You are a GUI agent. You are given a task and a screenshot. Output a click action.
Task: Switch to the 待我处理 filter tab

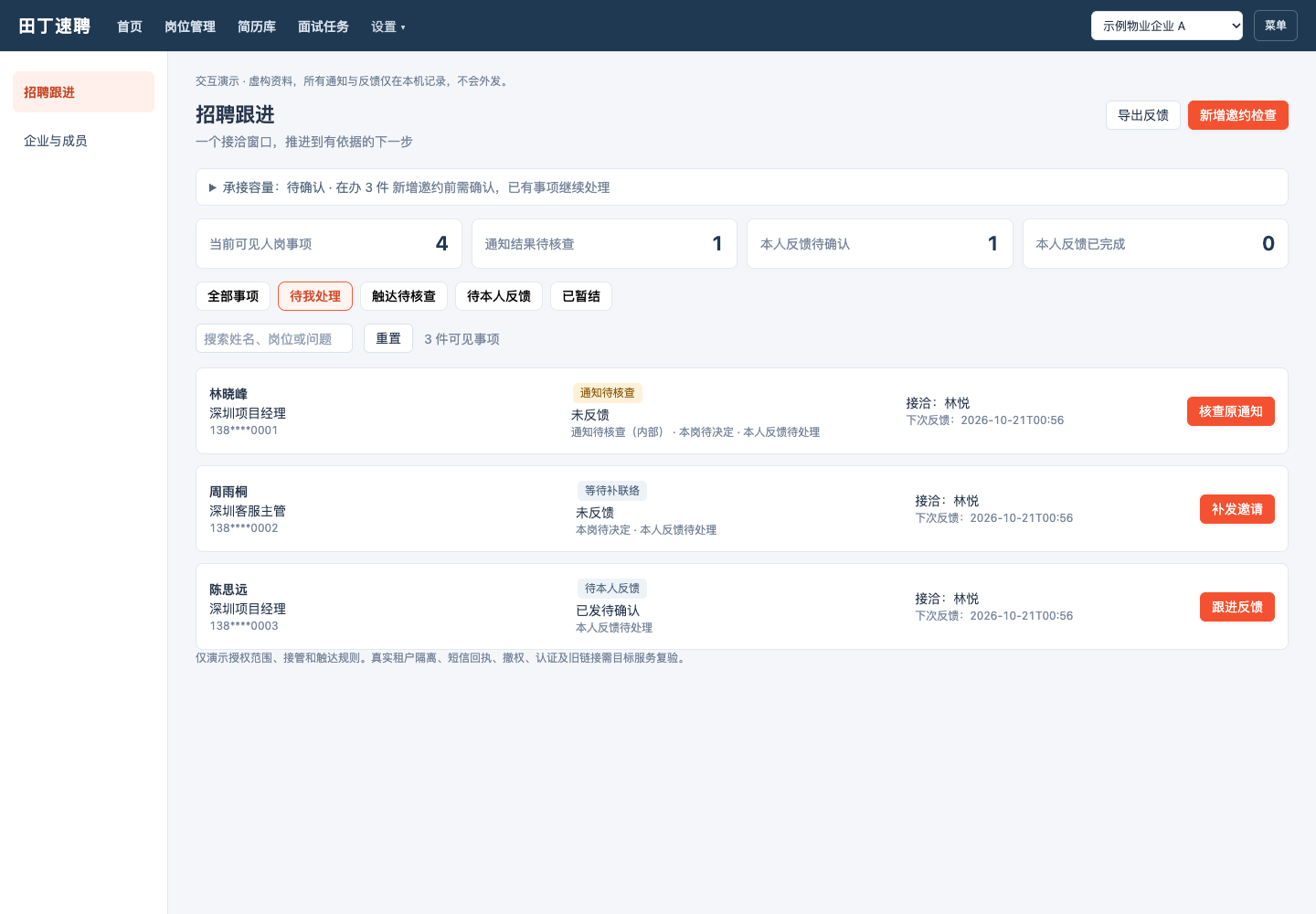pyautogui.click(x=315, y=296)
